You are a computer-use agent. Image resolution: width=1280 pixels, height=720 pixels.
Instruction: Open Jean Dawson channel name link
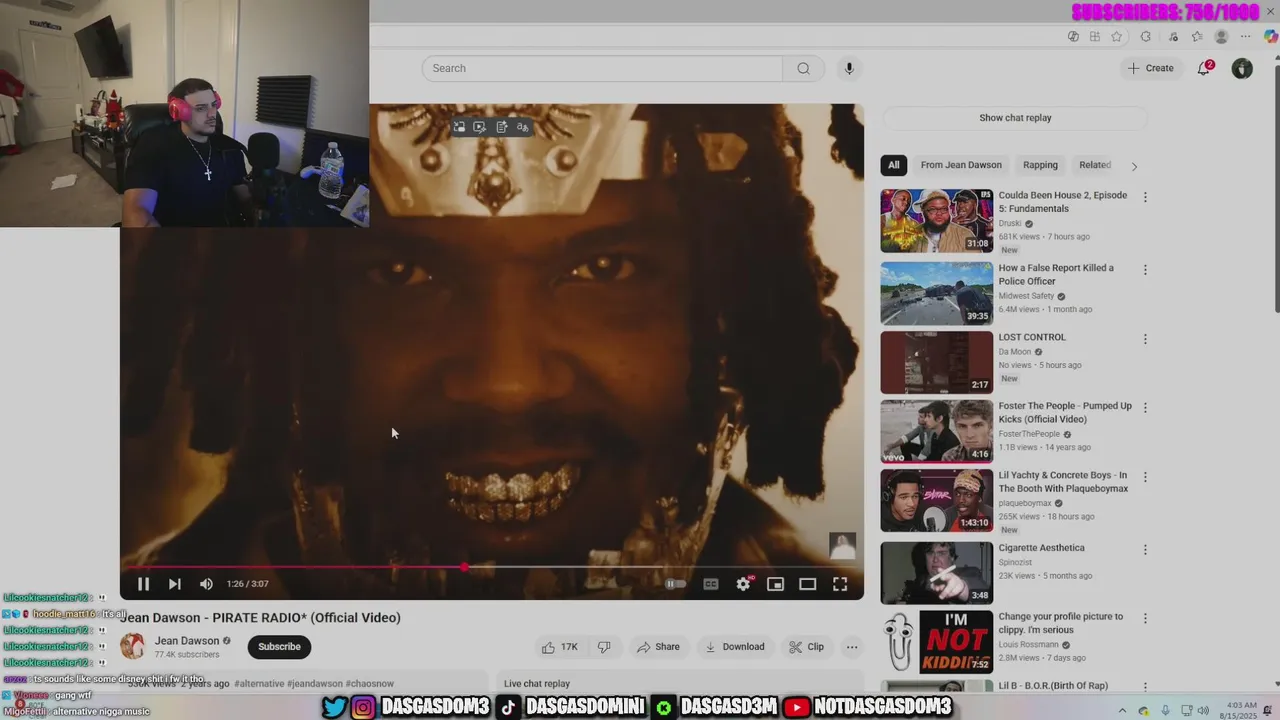click(x=187, y=641)
